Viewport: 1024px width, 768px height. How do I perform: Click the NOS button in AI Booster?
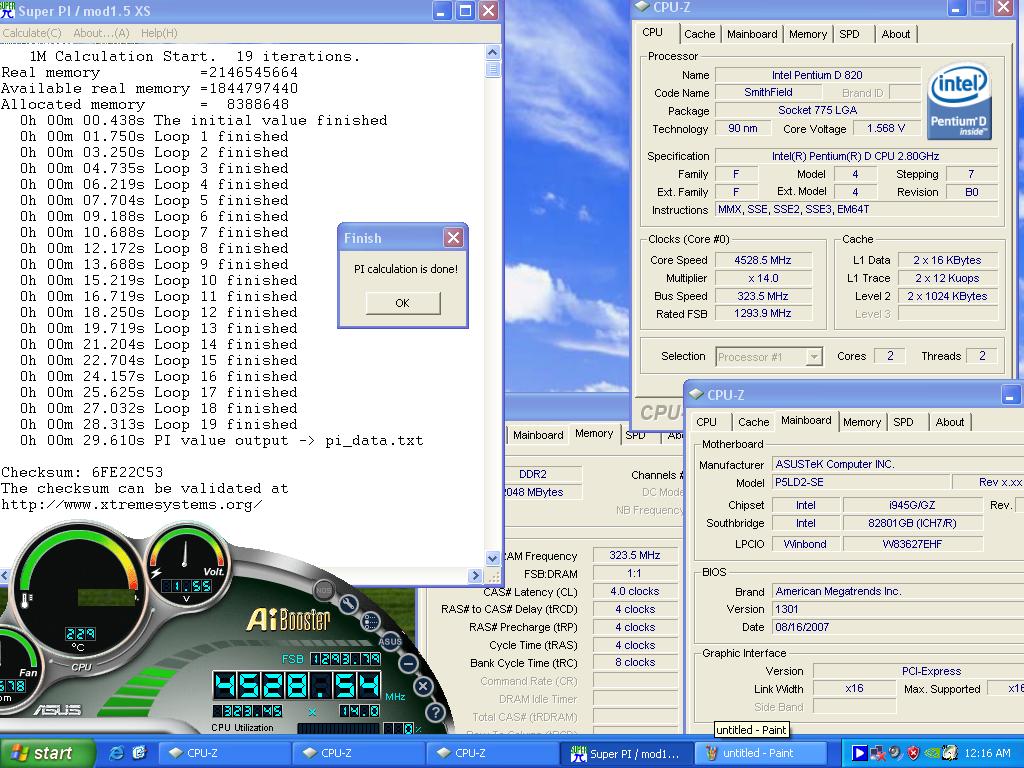click(324, 590)
